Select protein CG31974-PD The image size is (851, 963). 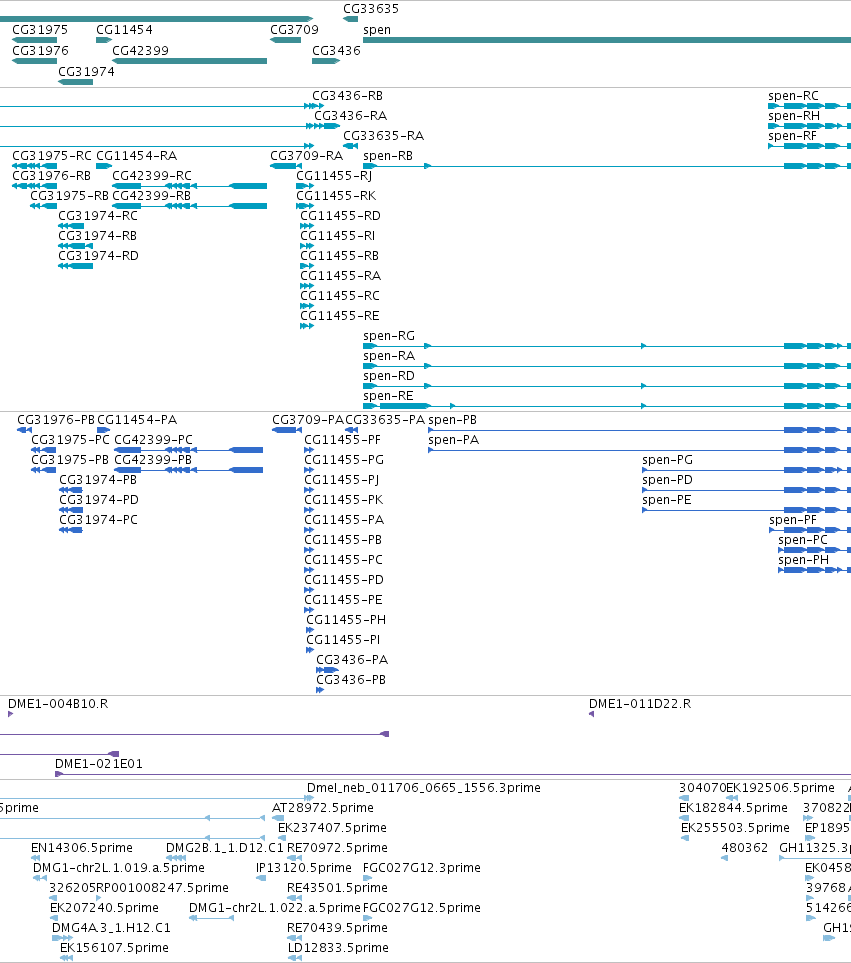[x=98, y=500]
